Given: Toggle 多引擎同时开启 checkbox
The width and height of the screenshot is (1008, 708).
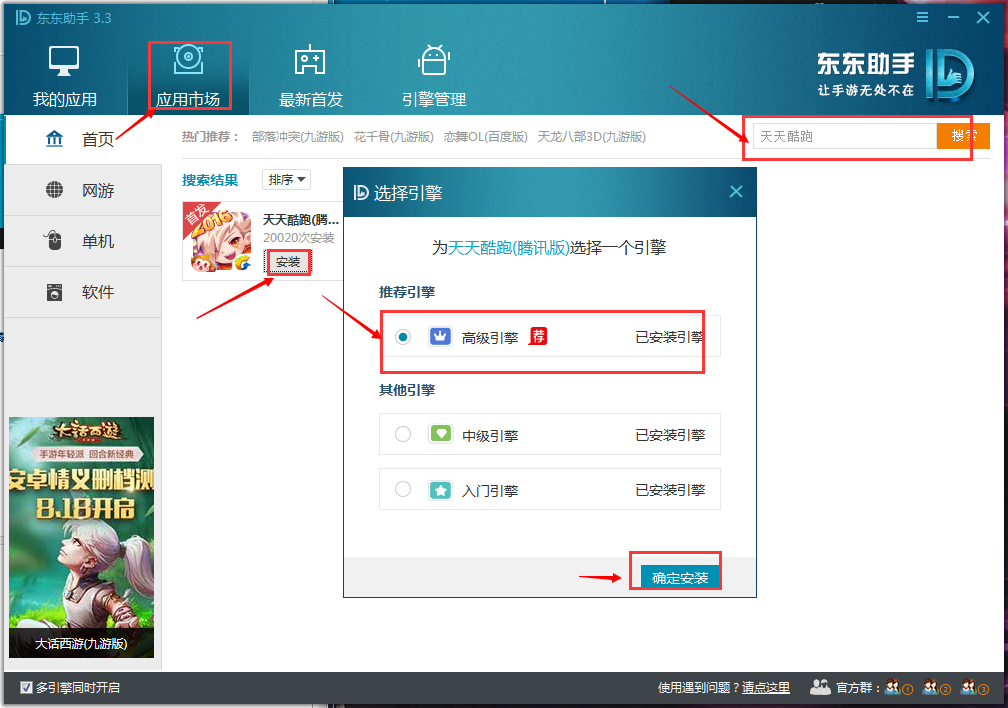Looking at the screenshot, I should coord(26,687).
